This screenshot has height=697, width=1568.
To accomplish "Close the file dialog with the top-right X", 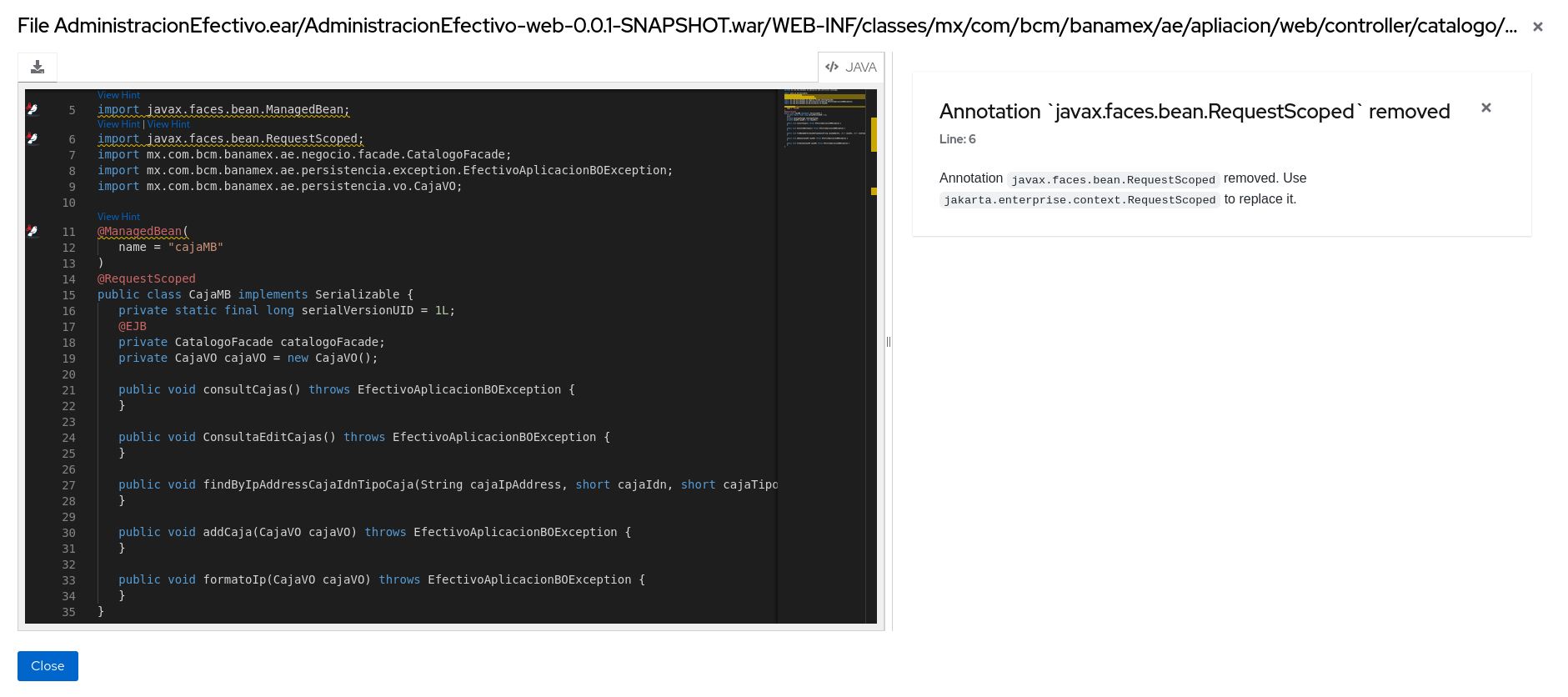I will tap(1537, 27).
